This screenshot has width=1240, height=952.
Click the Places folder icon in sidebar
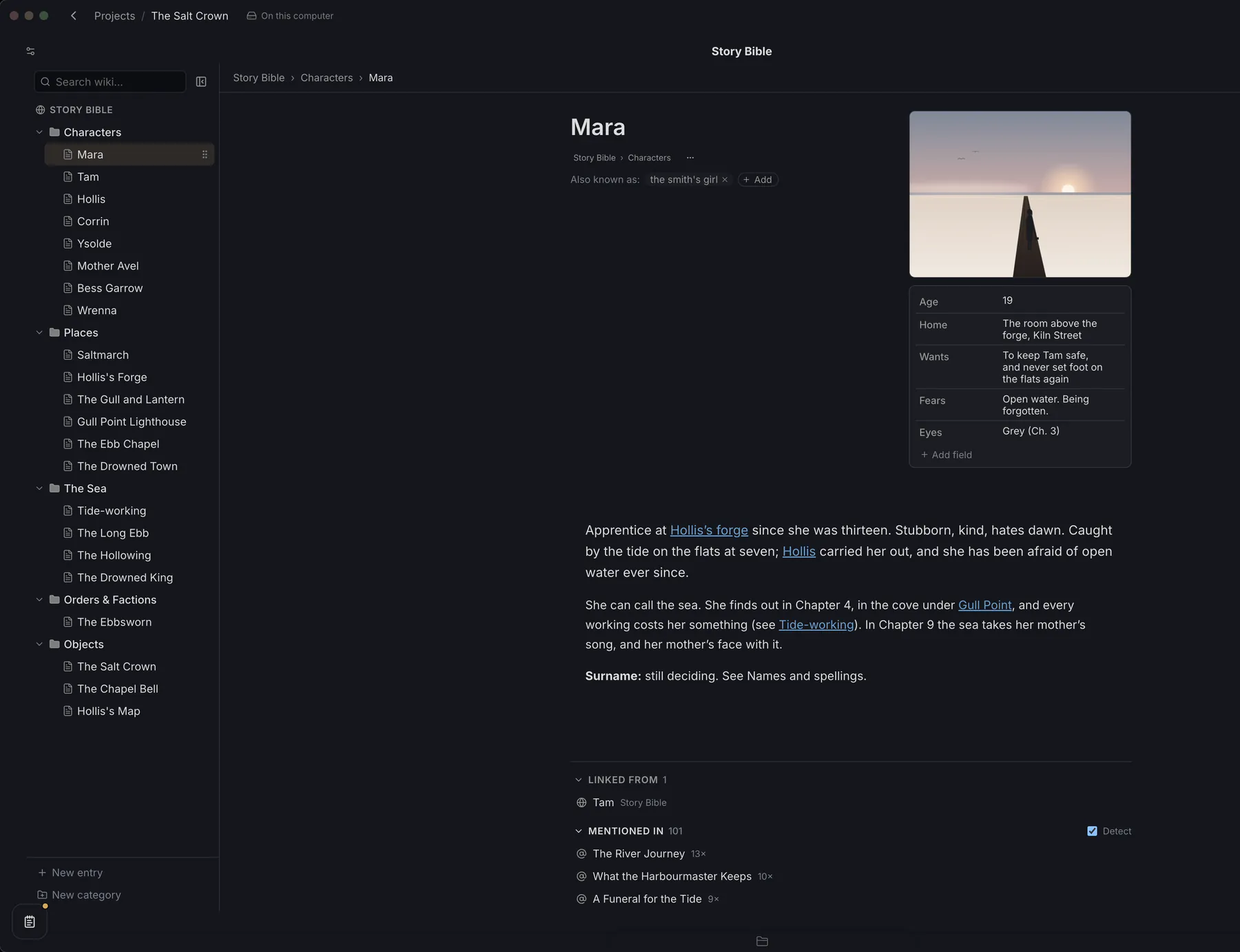(x=54, y=333)
